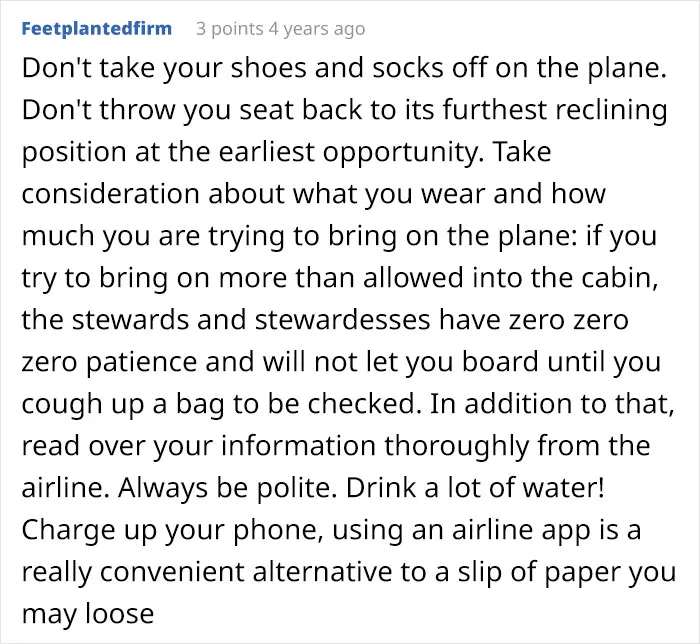Click the '4 years ago' timestamp
The image size is (700, 644).
click(x=317, y=29)
